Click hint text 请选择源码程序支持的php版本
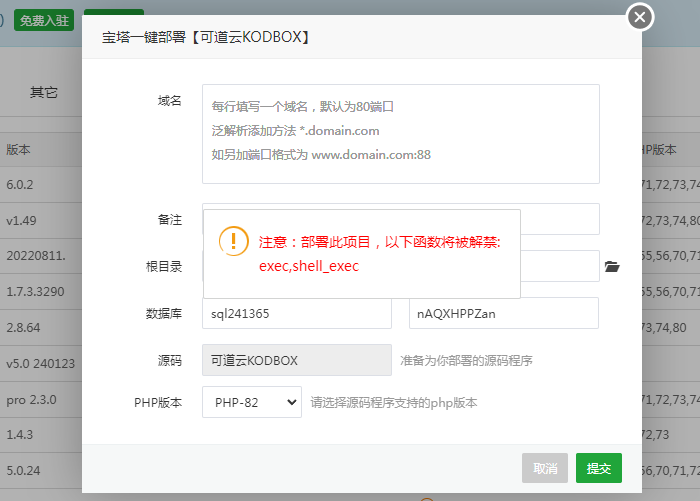 point(394,403)
